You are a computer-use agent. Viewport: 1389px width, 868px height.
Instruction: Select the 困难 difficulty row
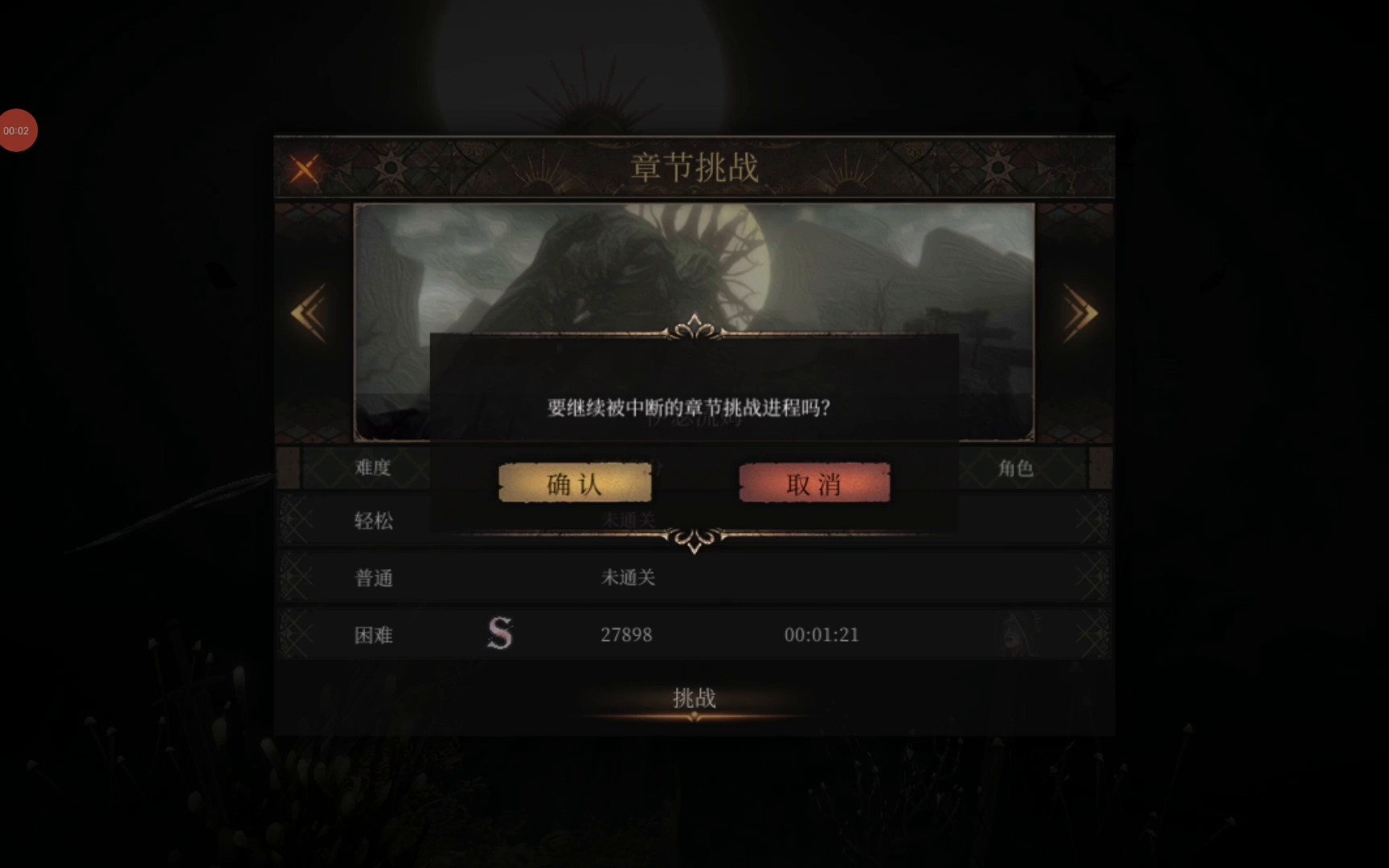click(x=694, y=634)
